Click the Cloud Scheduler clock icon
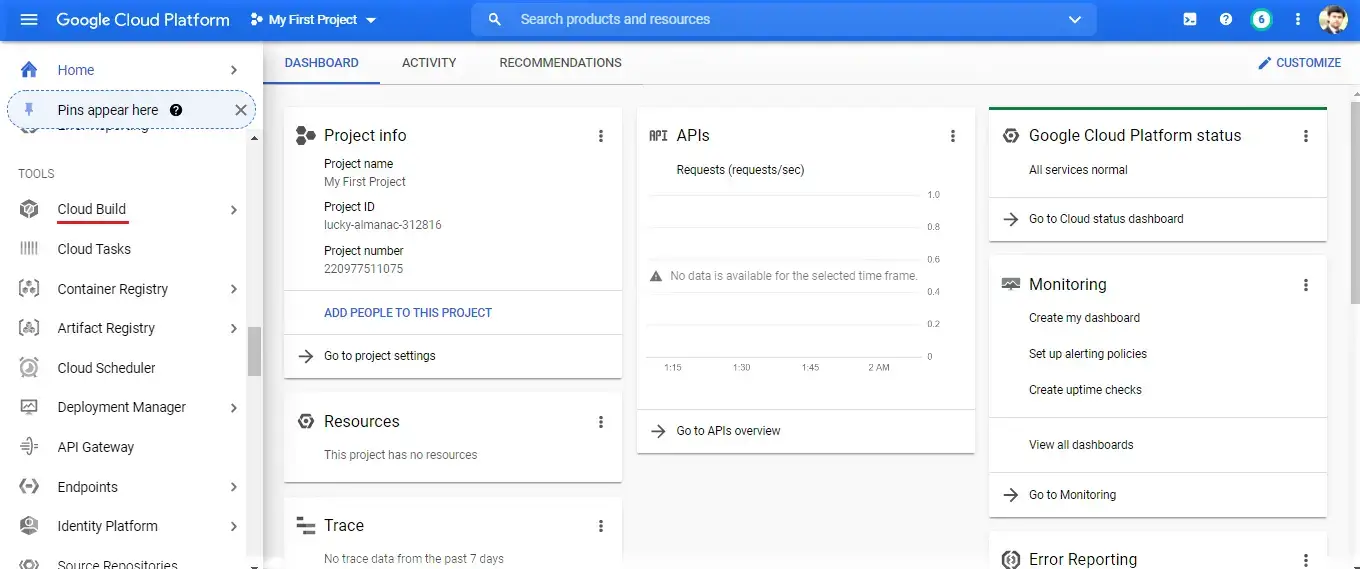 tap(29, 368)
